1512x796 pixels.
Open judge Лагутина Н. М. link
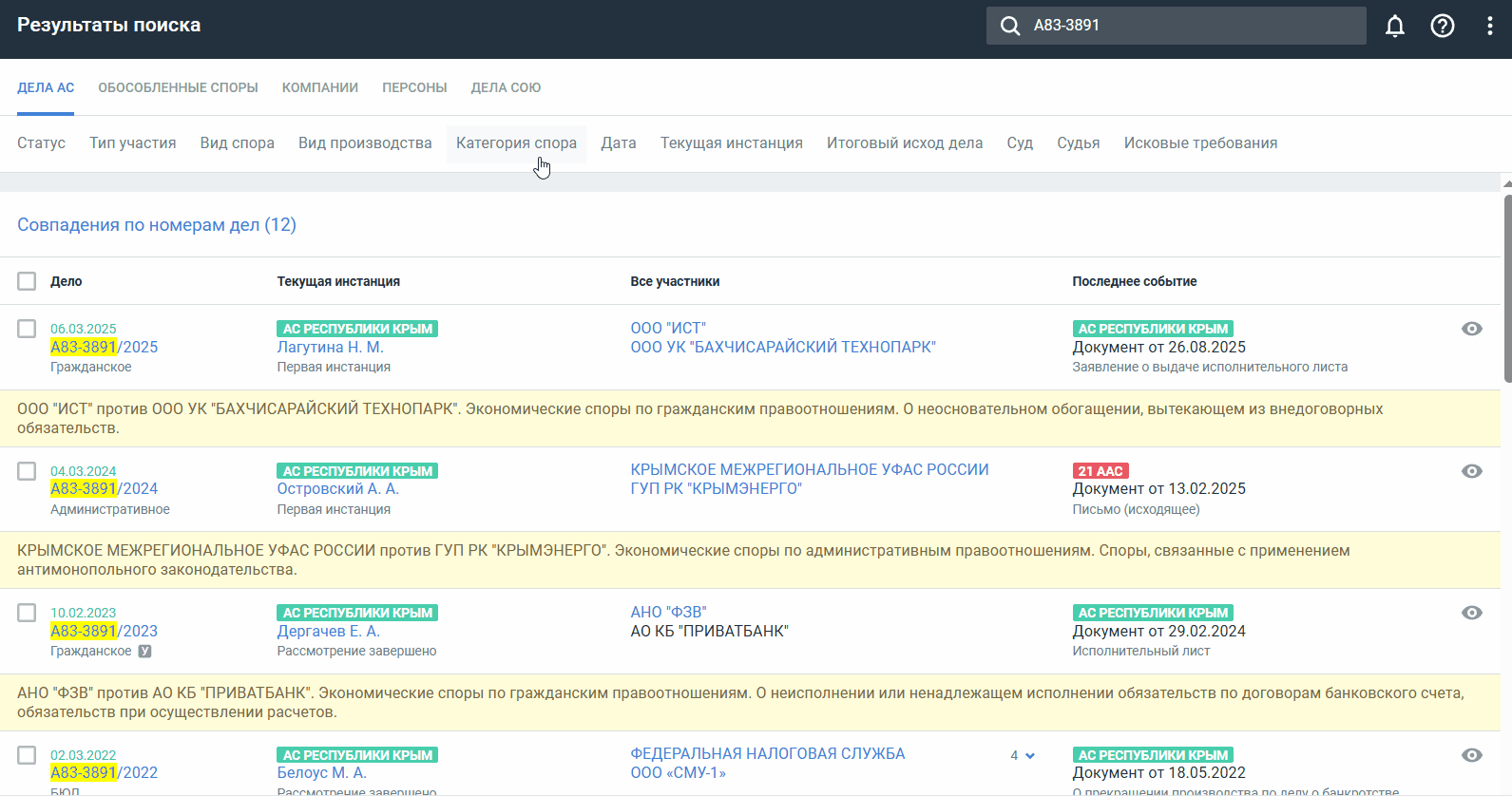(x=330, y=348)
